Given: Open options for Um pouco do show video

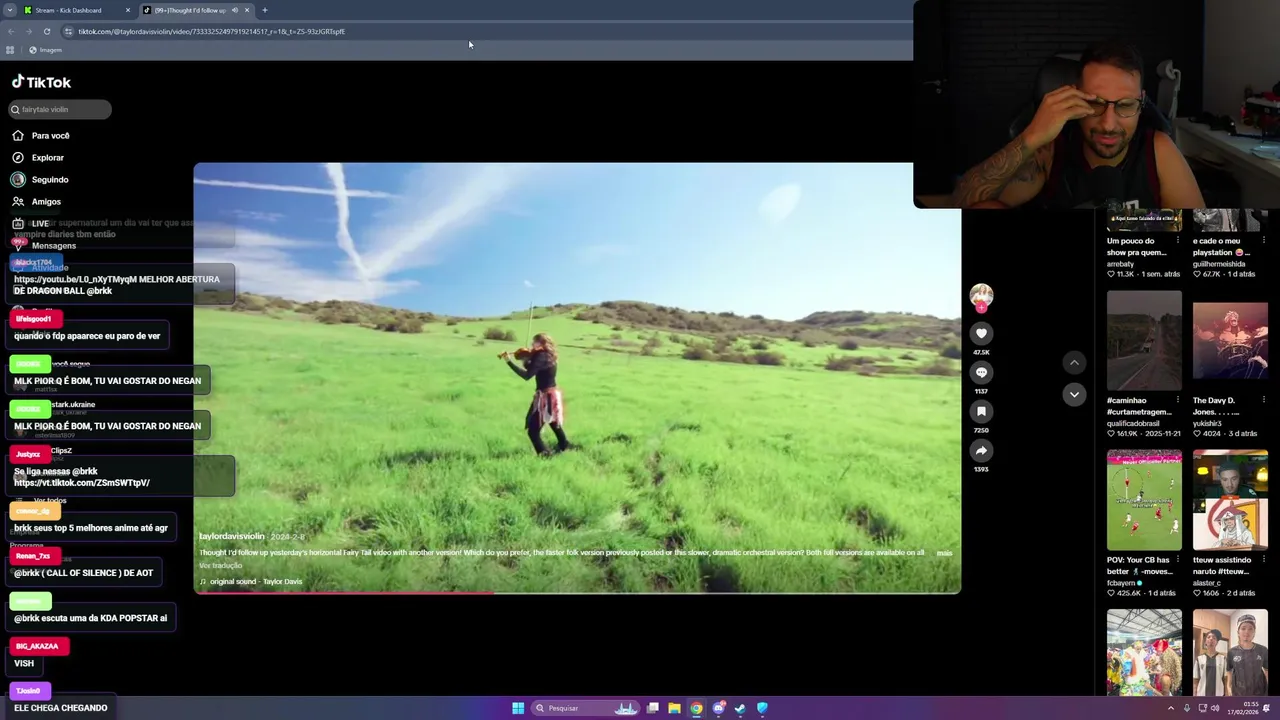Looking at the screenshot, I should [1178, 240].
